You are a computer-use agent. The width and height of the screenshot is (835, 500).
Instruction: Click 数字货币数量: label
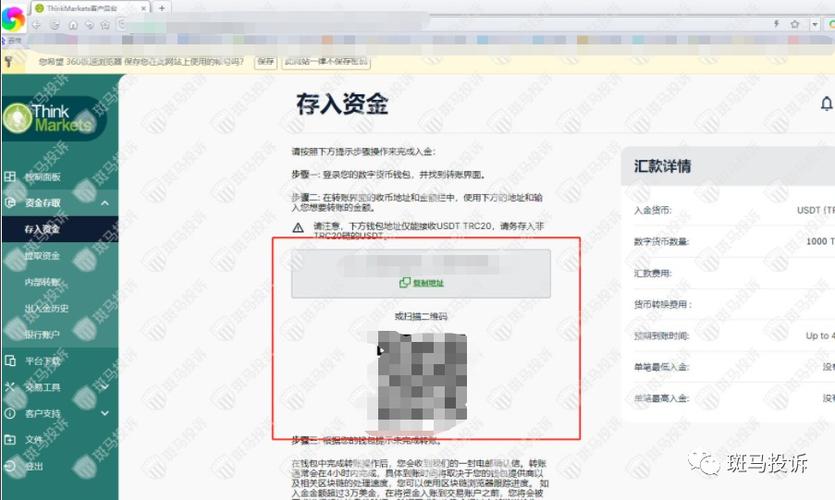coord(661,242)
